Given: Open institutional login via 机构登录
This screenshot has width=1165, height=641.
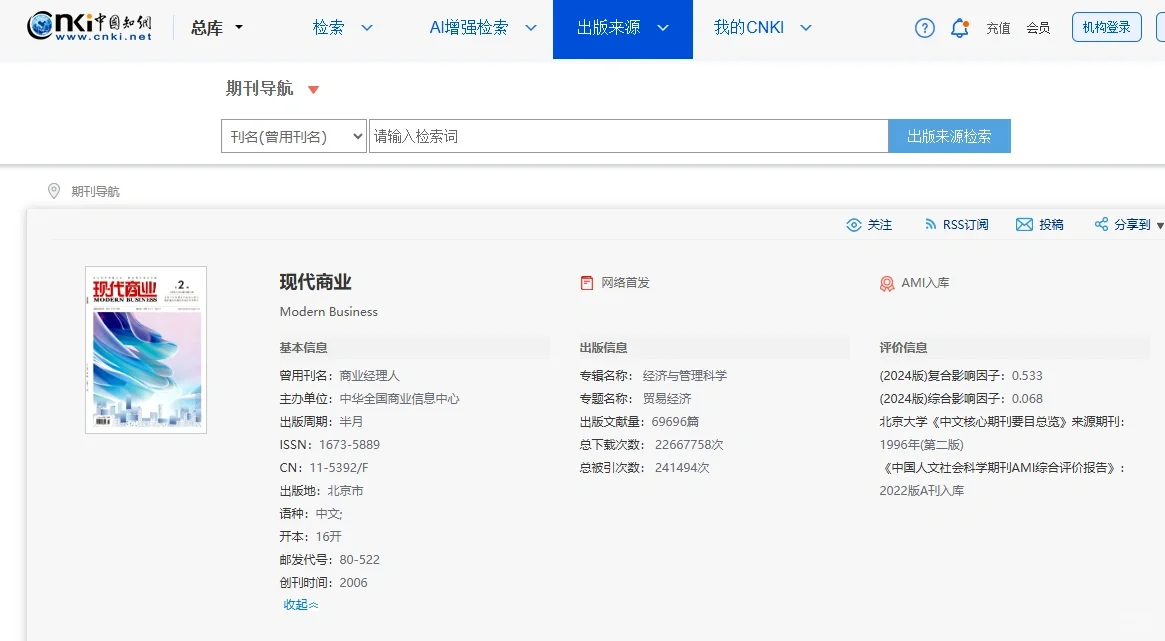Looking at the screenshot, I should [x=1106, y=27].
